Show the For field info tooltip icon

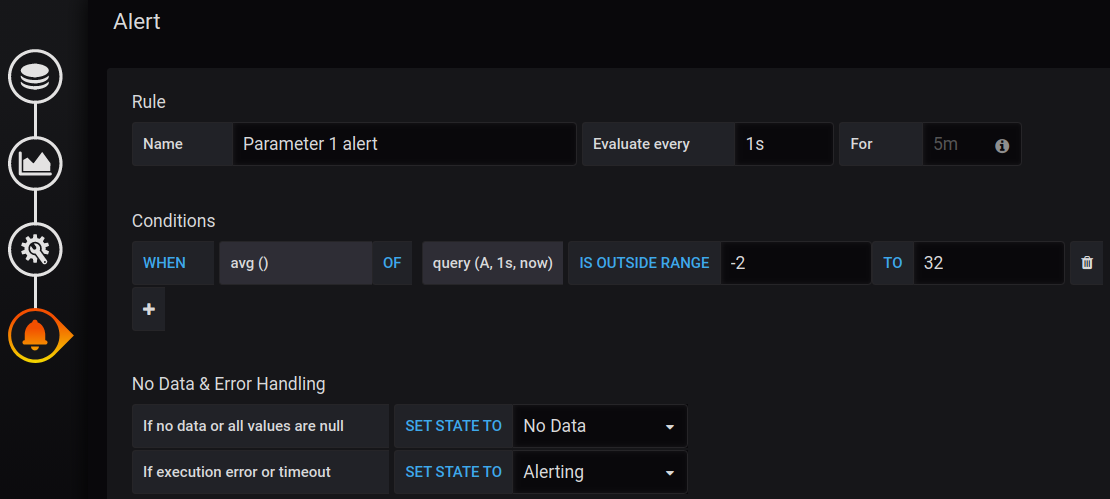(x=1002, y=146)
